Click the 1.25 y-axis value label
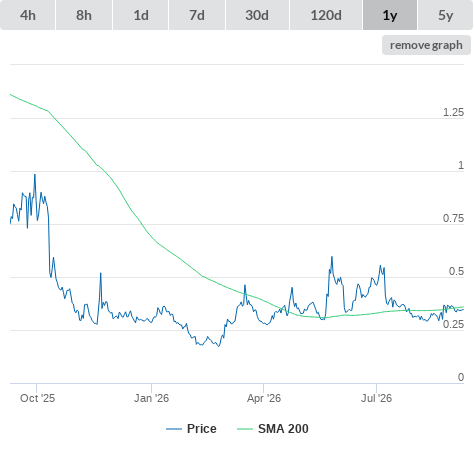Screen dimensions: 474x455 (x=453, y=112)
